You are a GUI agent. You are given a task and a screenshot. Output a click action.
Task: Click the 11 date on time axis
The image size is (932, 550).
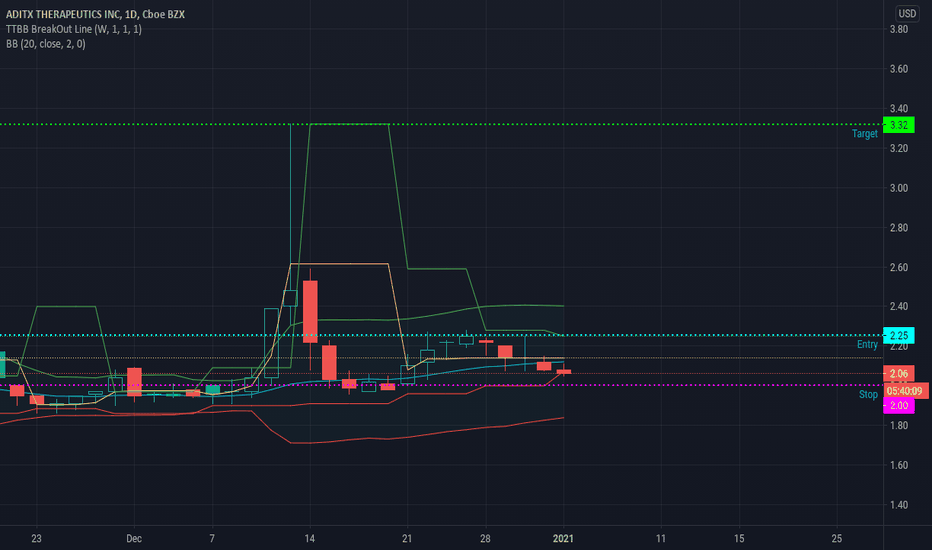tap(660, 539)
